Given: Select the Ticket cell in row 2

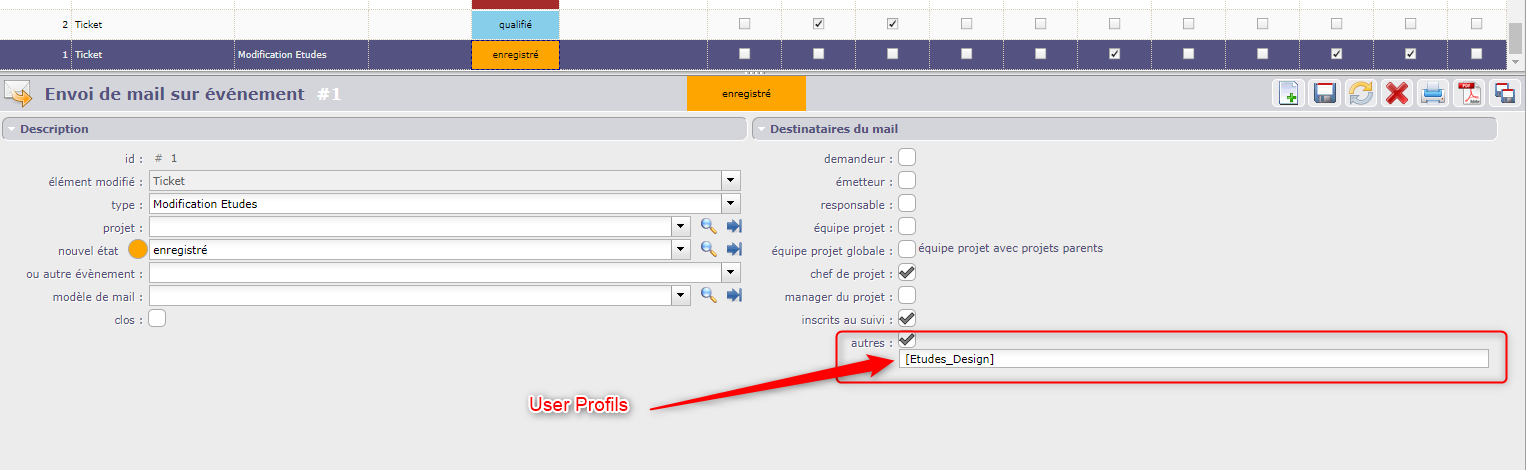Looking at the screenshot, I should pos(152,24).
